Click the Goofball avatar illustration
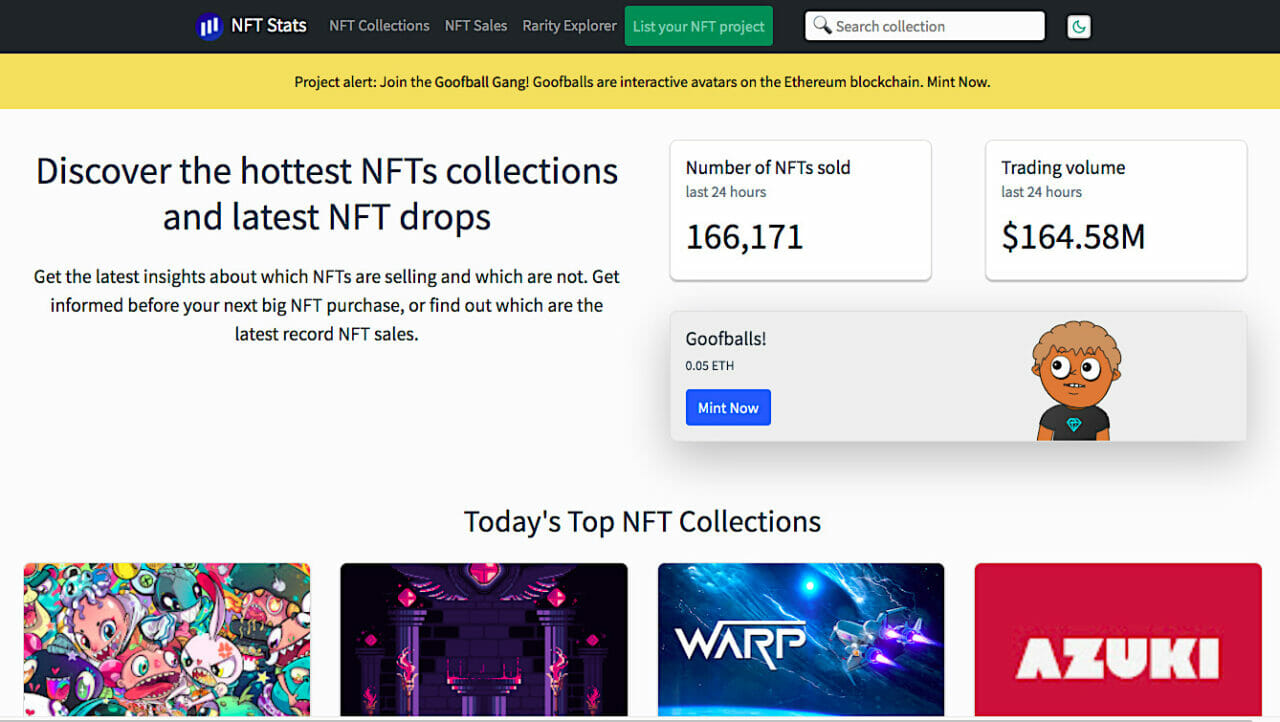 1075,380
